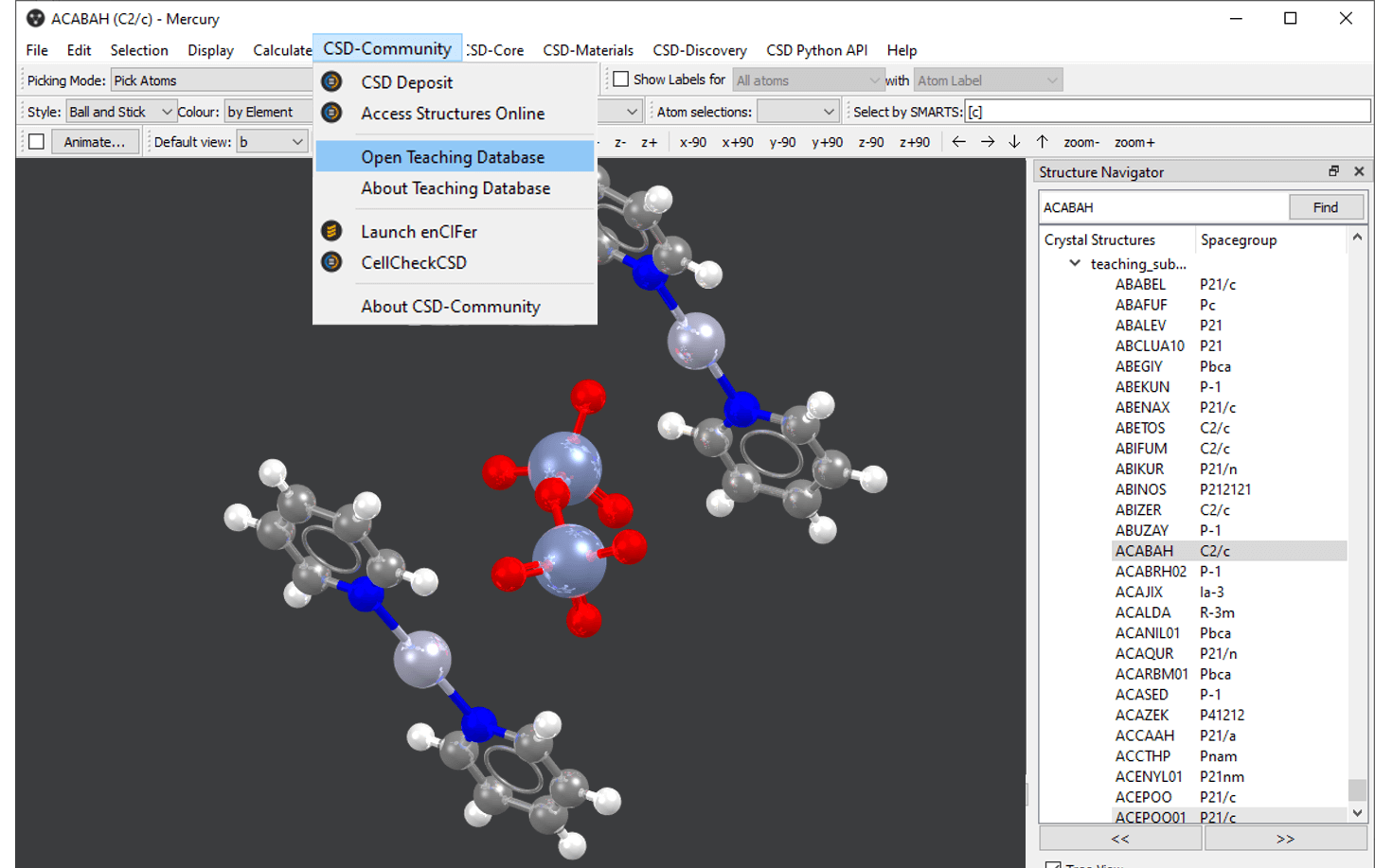Collapse the teaching_sub tree node
Viewport: 1375px width, 868px height.
click(1074, 263)
